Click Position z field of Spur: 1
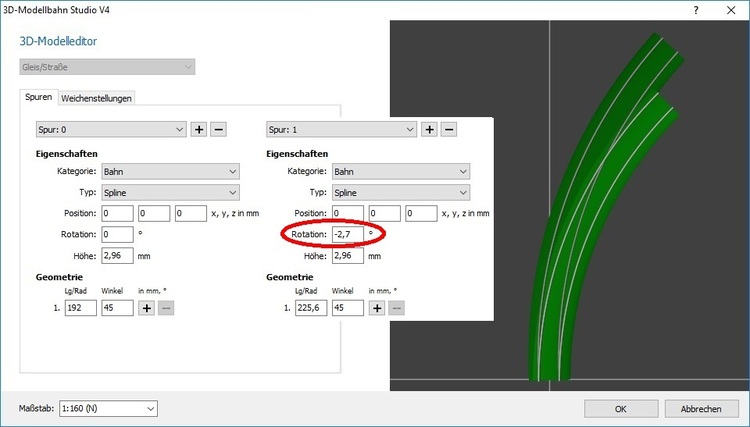The width and height of the screenshot is (750, 427). coord(421,213)
